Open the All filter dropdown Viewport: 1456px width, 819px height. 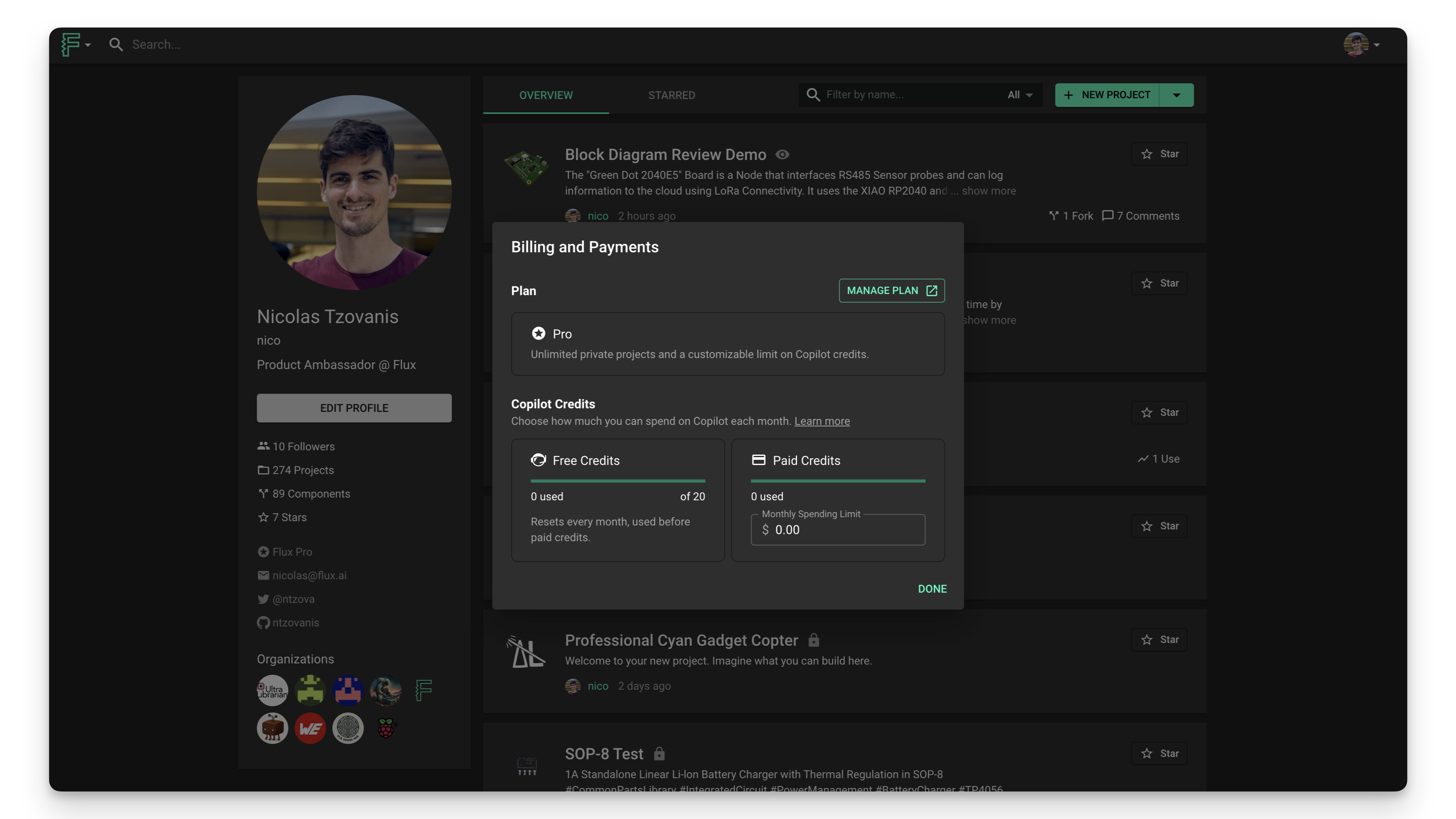1020,95
